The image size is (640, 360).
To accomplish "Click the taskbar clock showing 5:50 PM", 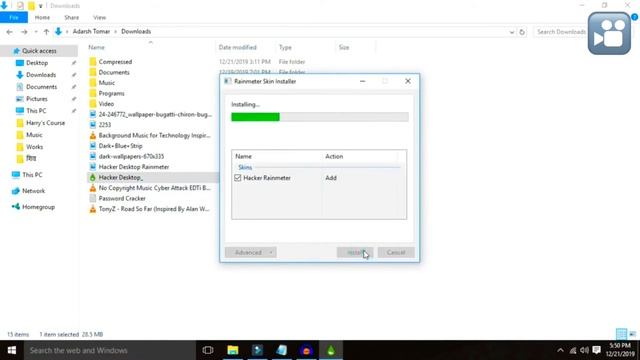I will (x=620, y=350).
